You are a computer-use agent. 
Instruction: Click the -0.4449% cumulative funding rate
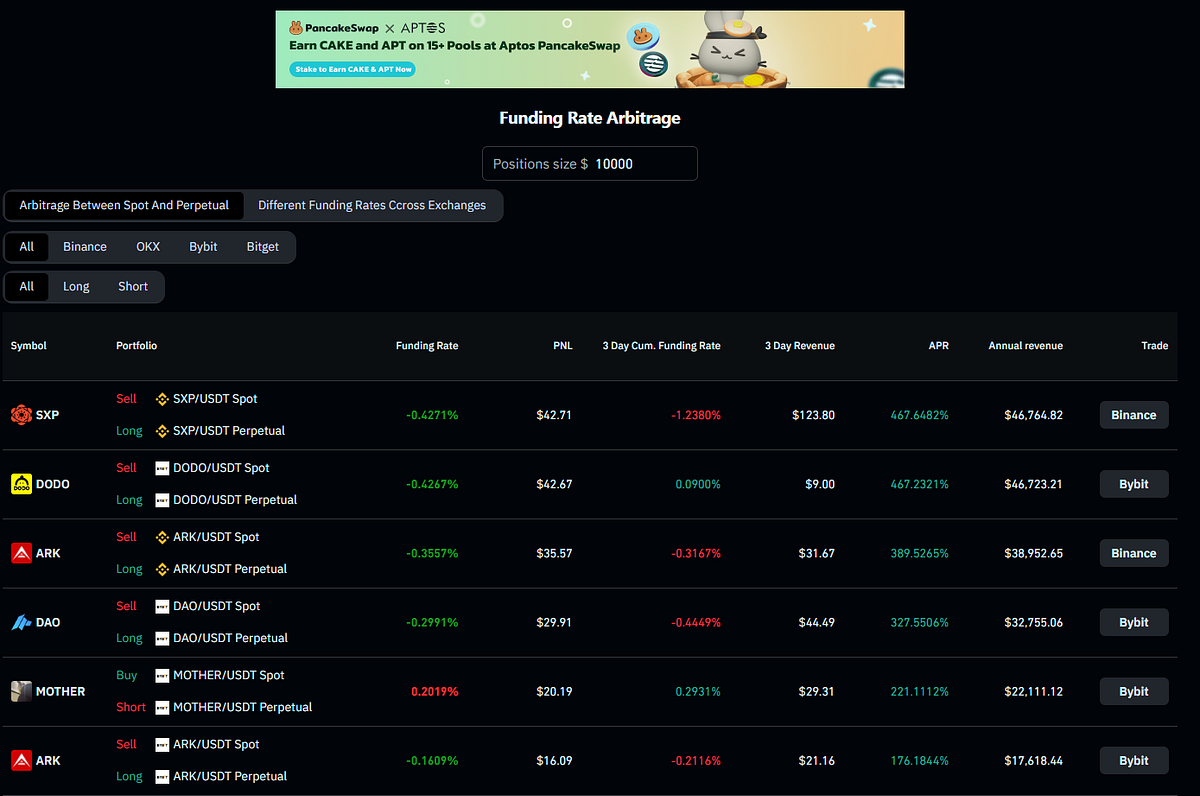[694, 622]
